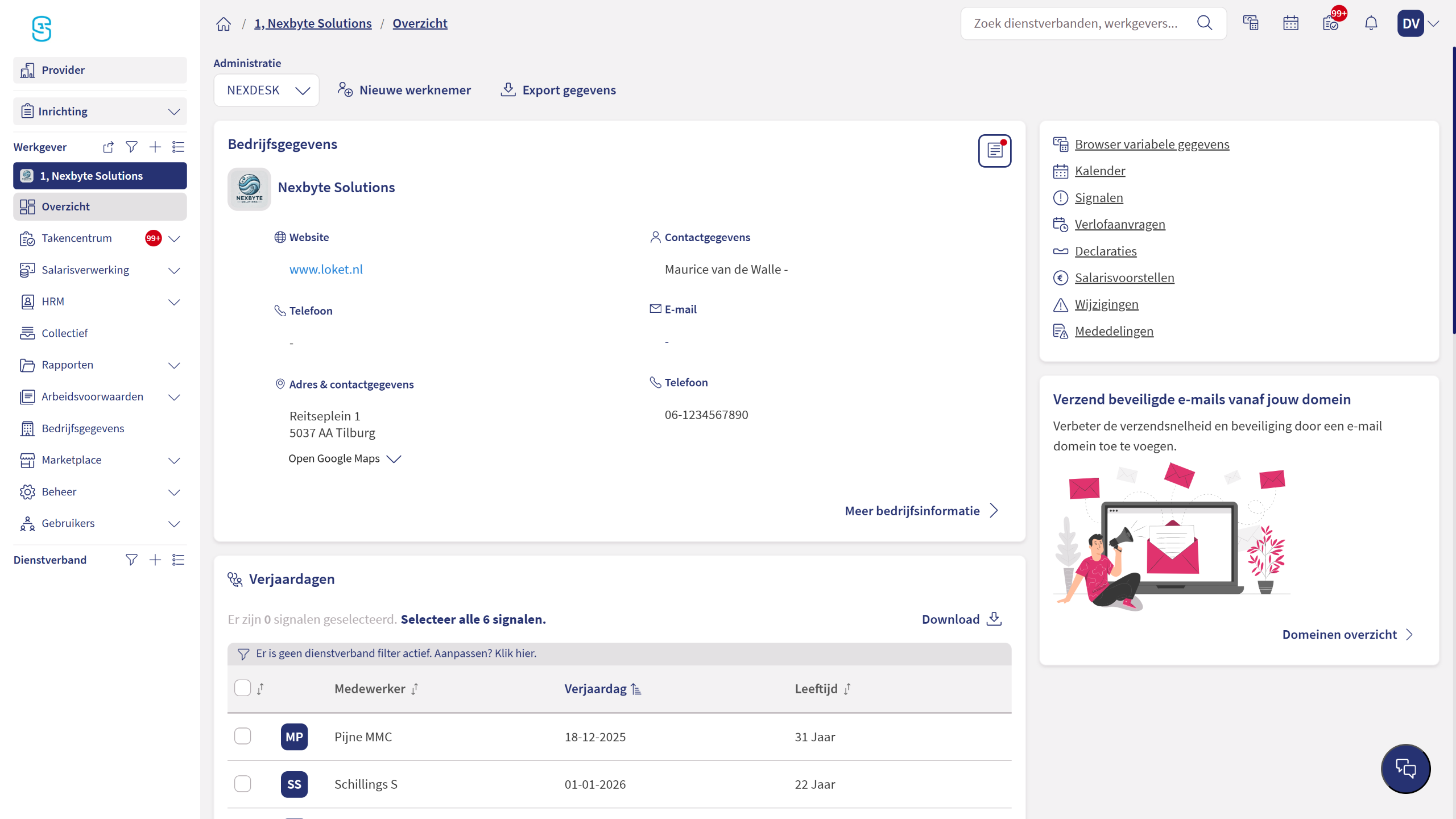Click the www.loket.nl website link

pyautogui.click(x=326, y=270)
